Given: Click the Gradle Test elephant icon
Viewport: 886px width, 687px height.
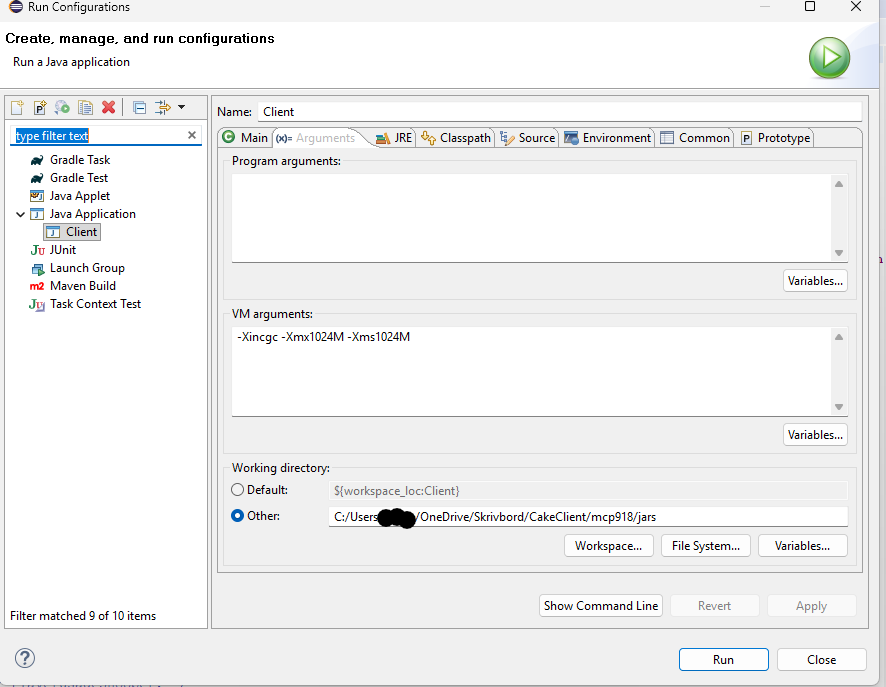Looking at the screenshot, I should click(37, 179).
